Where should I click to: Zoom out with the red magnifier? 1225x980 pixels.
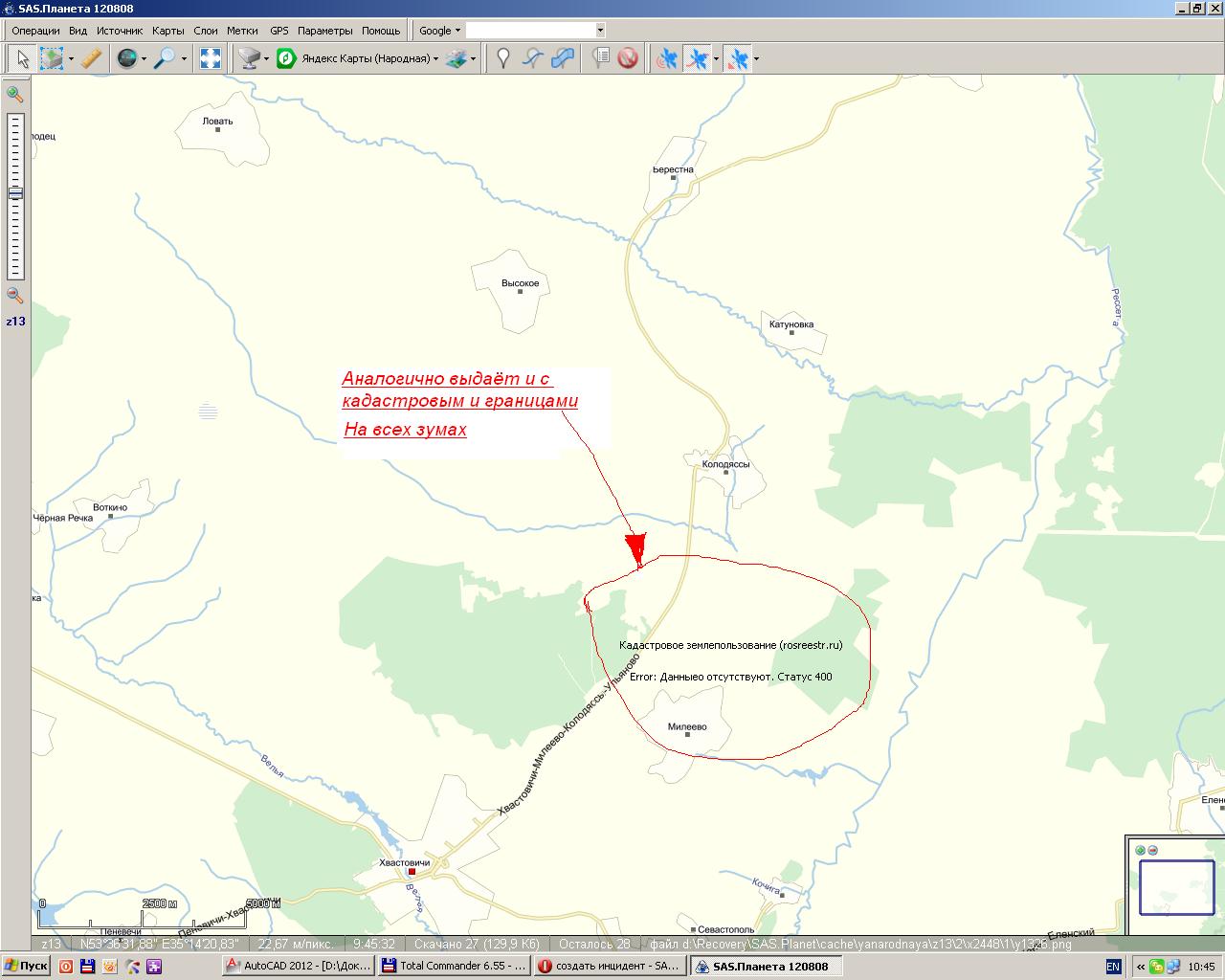point(14,296)
